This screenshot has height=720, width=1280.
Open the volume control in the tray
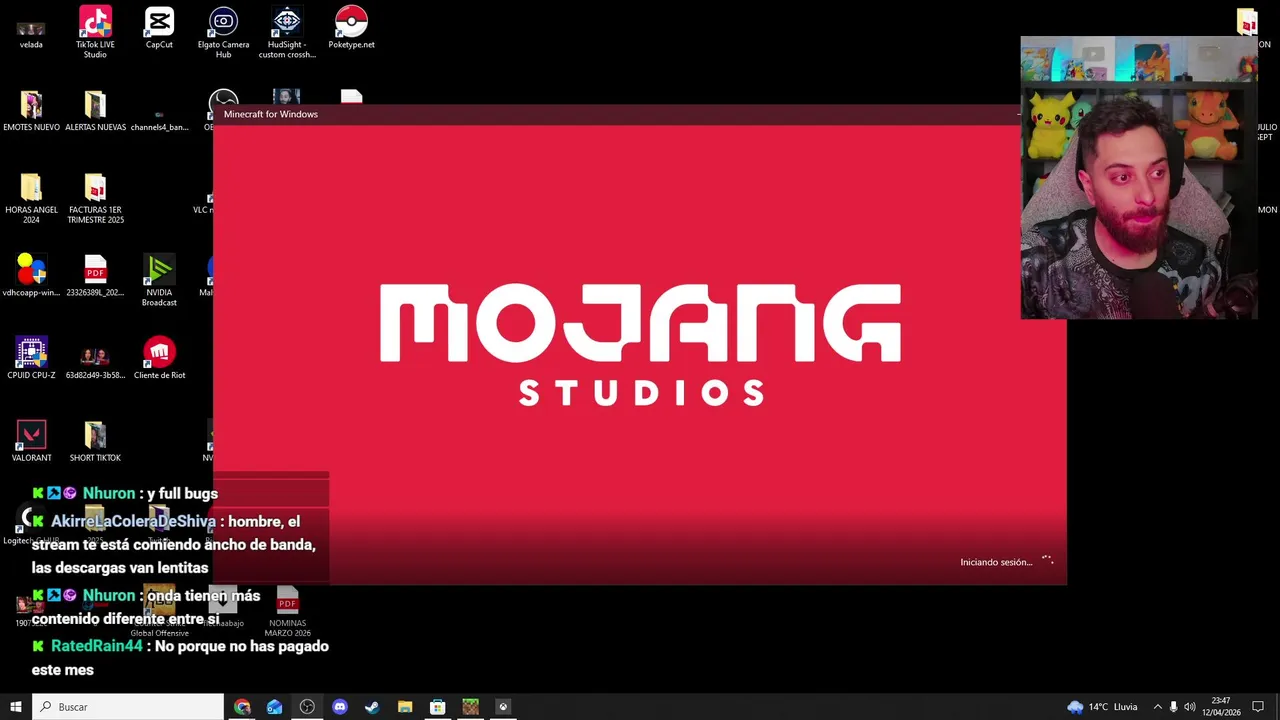[1190, 707]
